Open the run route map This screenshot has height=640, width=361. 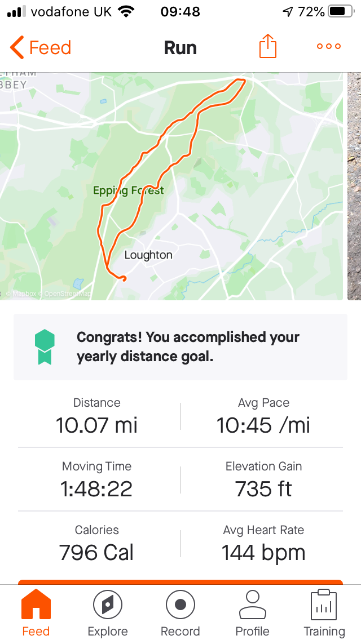pos(172,186)
